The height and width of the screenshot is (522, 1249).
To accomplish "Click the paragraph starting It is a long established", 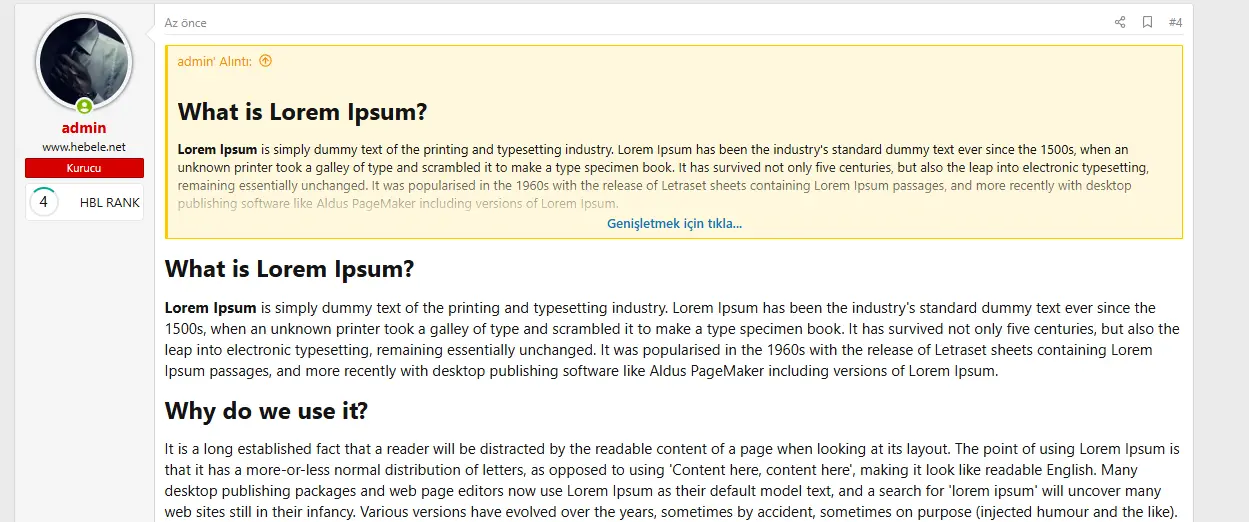I will coord(673,481).
